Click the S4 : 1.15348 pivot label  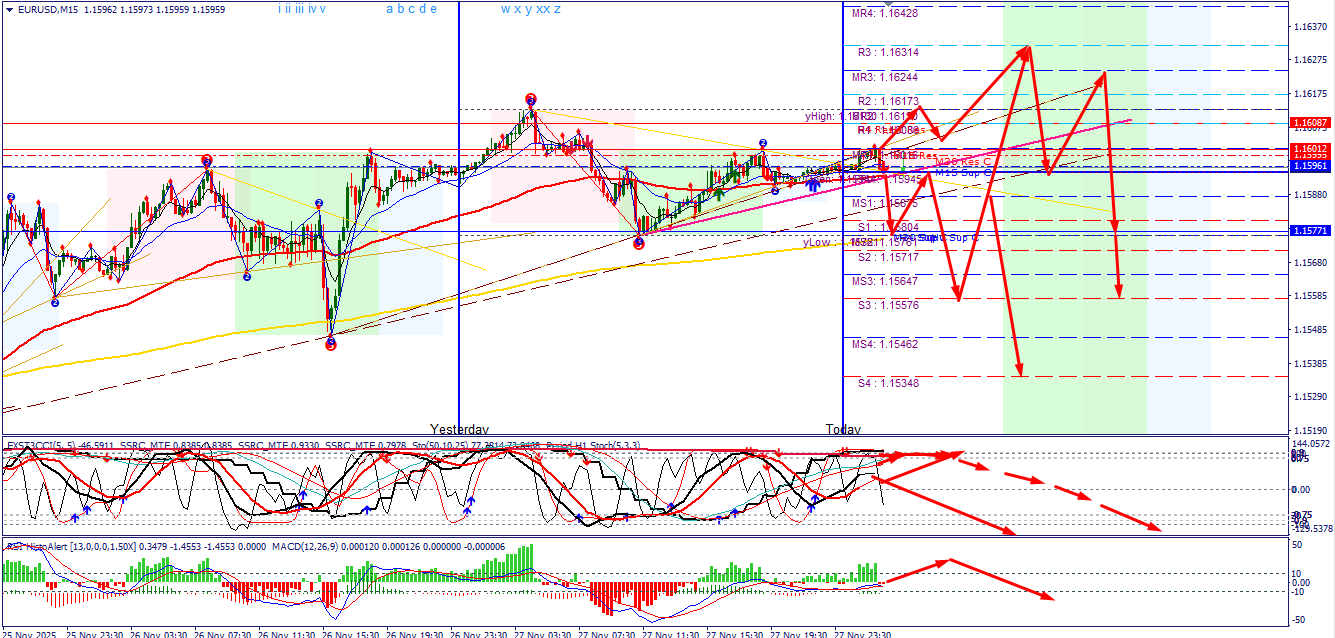(888, 383)
